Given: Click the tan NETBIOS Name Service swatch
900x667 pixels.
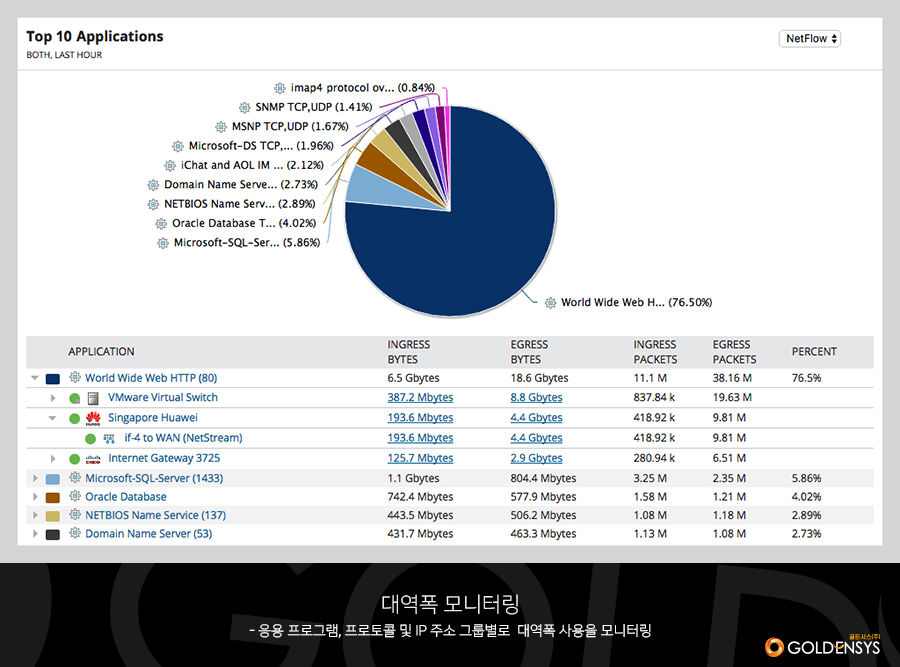Looking at the screenshot, I should 53,516.
